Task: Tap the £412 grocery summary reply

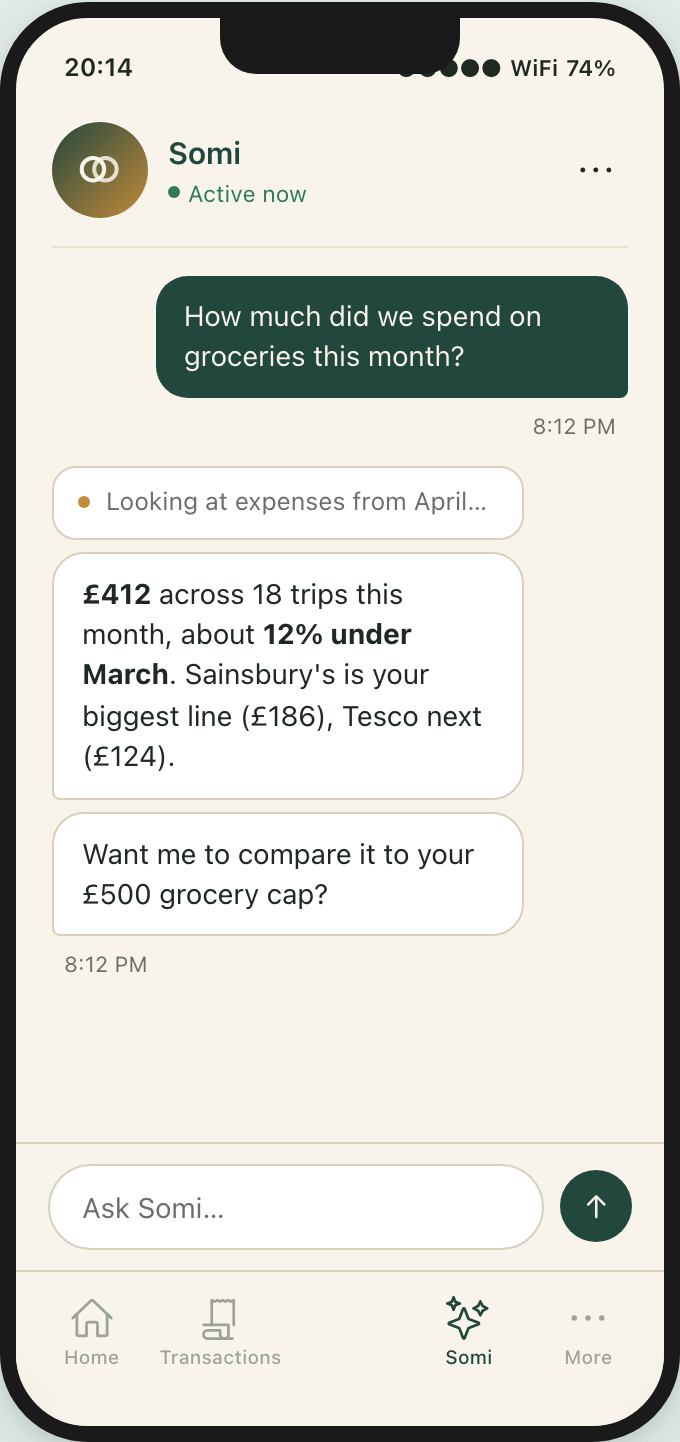Action: [287, 675]
